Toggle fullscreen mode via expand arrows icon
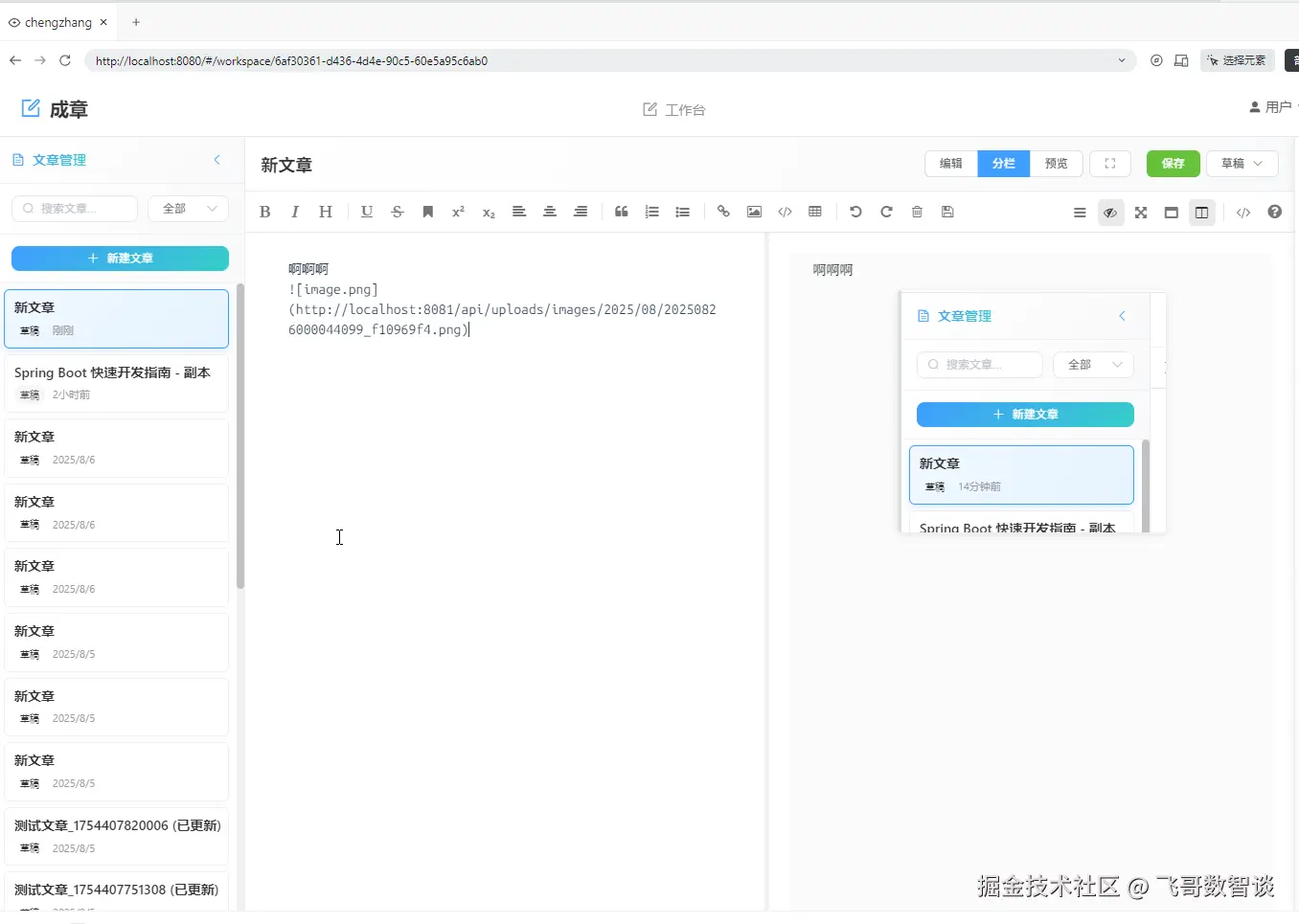This screenshot has height=924, width=1299. coord(1141,213)
